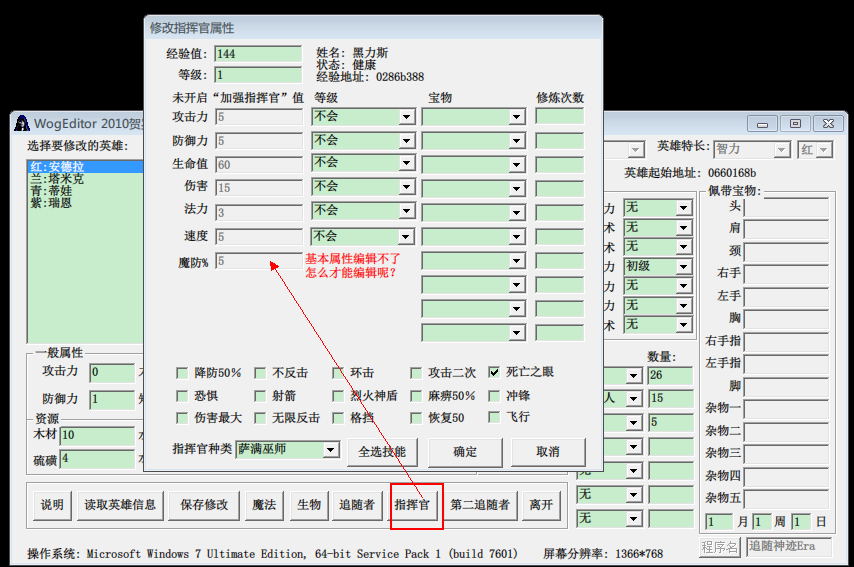Toggle the 麻痹50% checkbox
This screenshot has height=567, width=854.
[416, 396]
